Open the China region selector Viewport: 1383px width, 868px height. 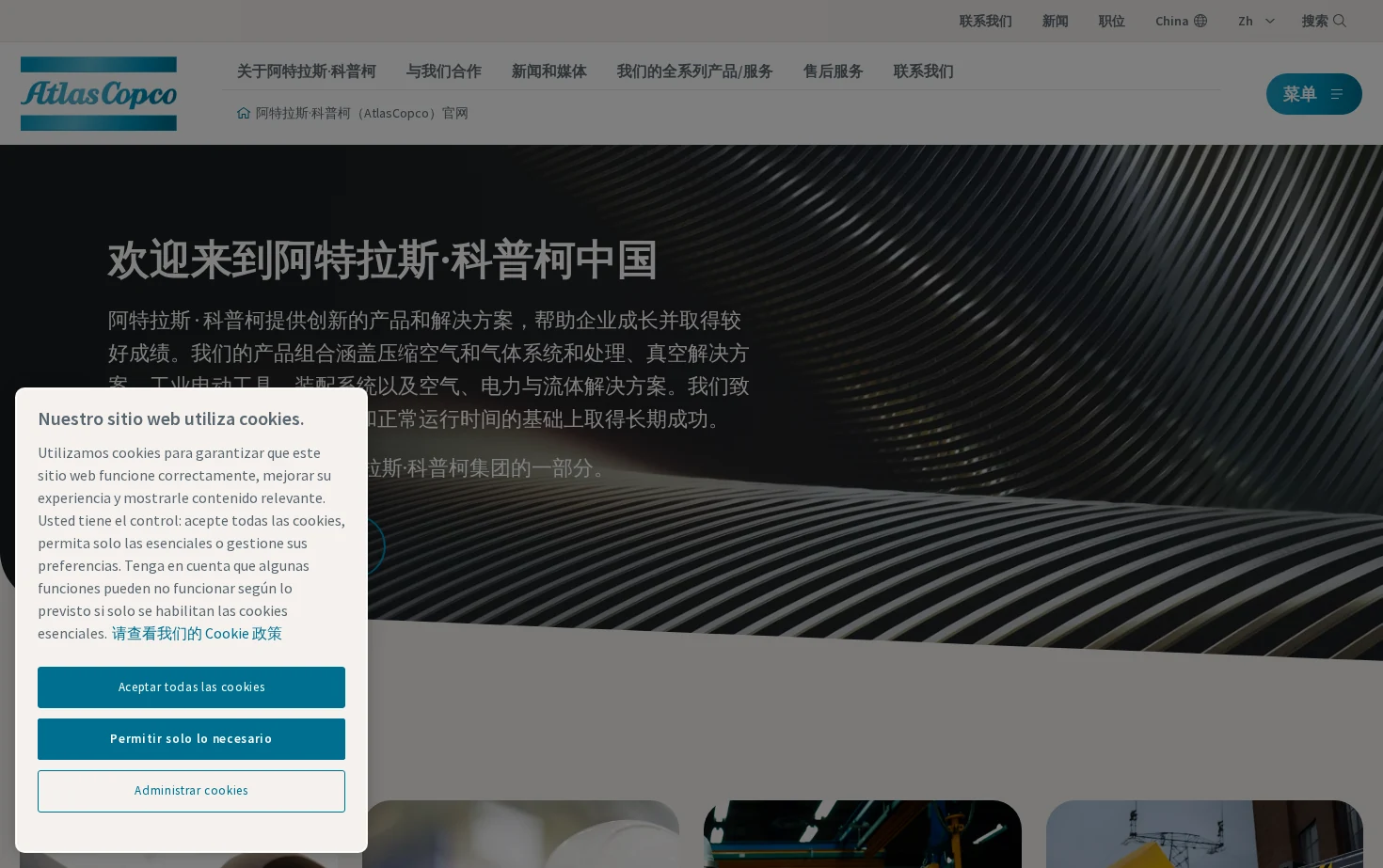(x=1181, y=21)
